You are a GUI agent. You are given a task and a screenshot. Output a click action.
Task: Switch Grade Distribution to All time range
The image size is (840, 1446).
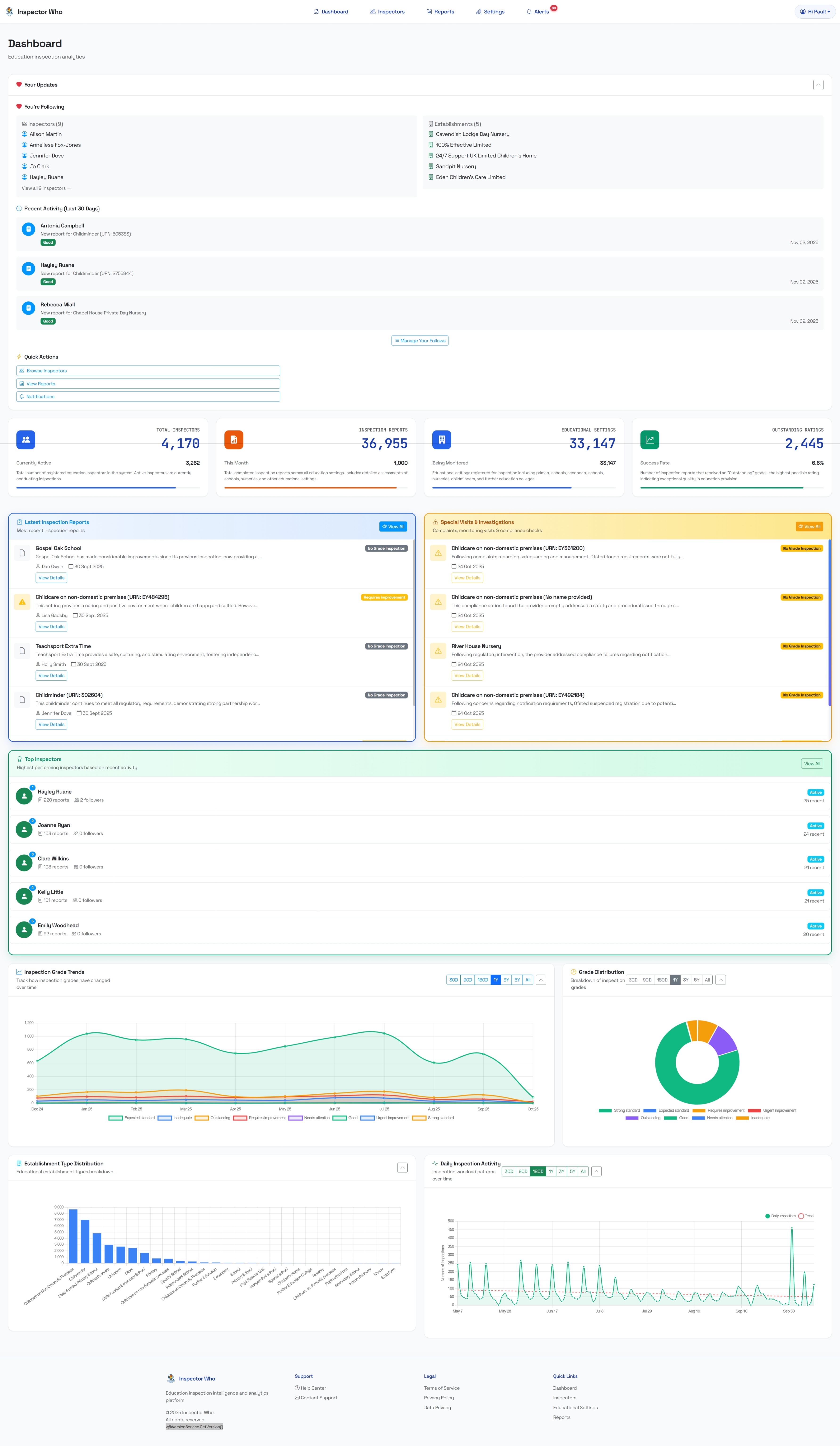click(x=707, y=979)
